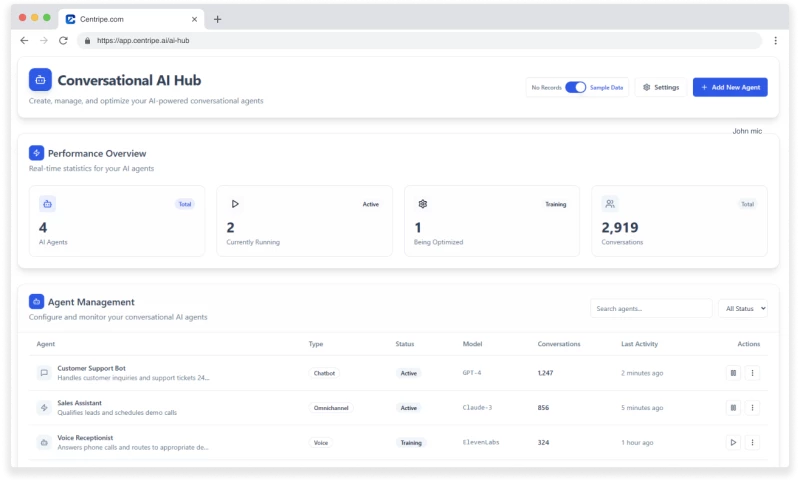The image size is (800, 480).
Task: Click the gear icon in Being Optimized card
Action: [423, 204]
